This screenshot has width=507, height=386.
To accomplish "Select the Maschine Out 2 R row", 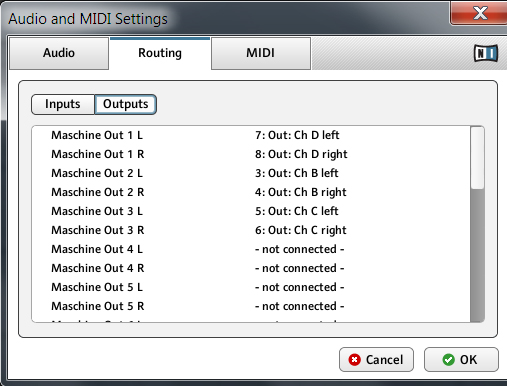I will pyautogui.click(x=251, y=192).
